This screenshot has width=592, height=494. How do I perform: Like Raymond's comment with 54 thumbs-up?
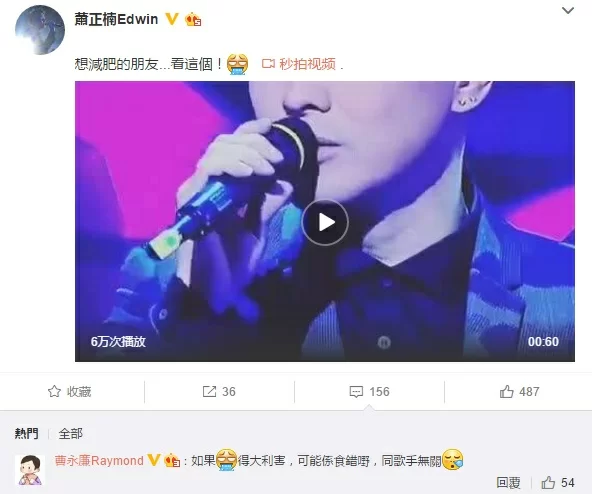(x=548, y=483)
